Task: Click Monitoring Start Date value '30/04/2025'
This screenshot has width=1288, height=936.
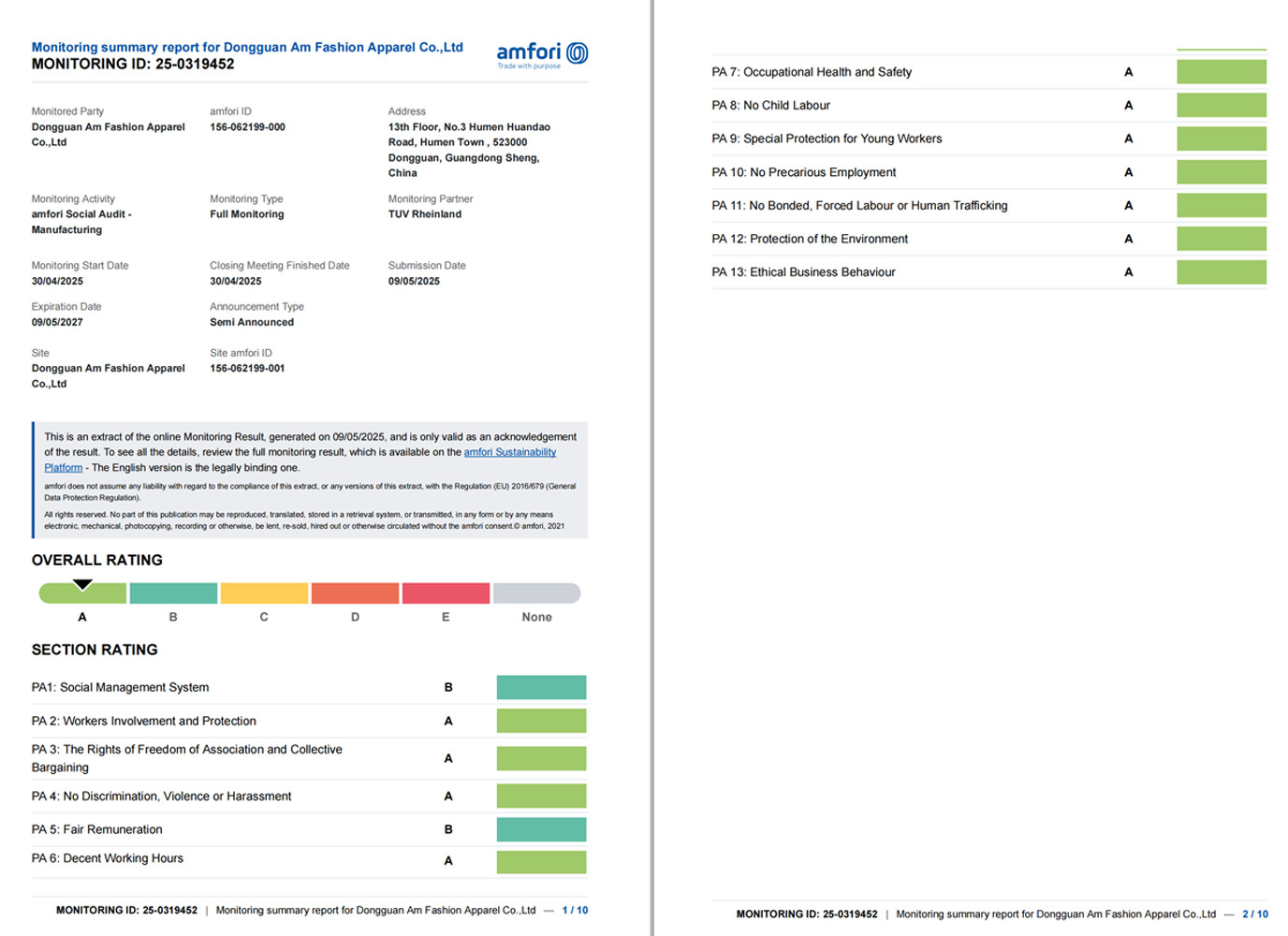Action: tap(57, 281)
